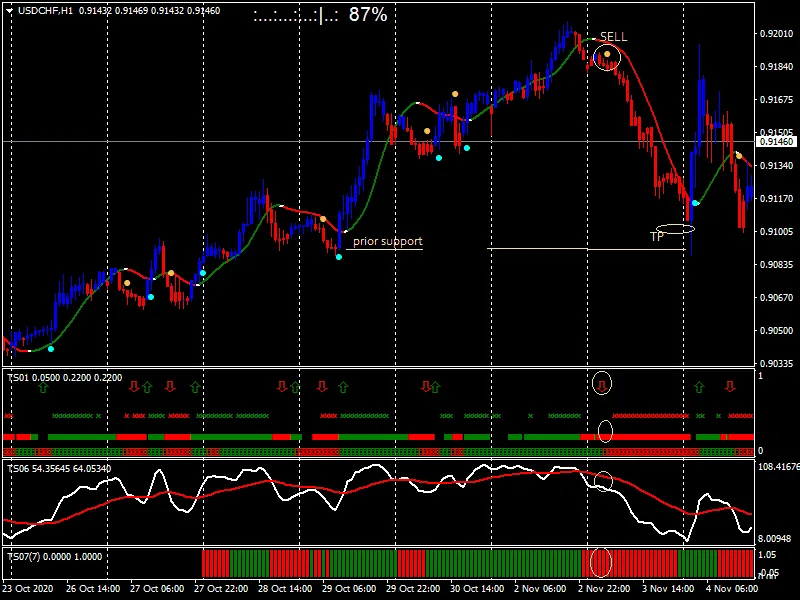This screenshot has height=600, width=800.
Task: Click the TP ellipse annotation
Action: pos(673,228)
